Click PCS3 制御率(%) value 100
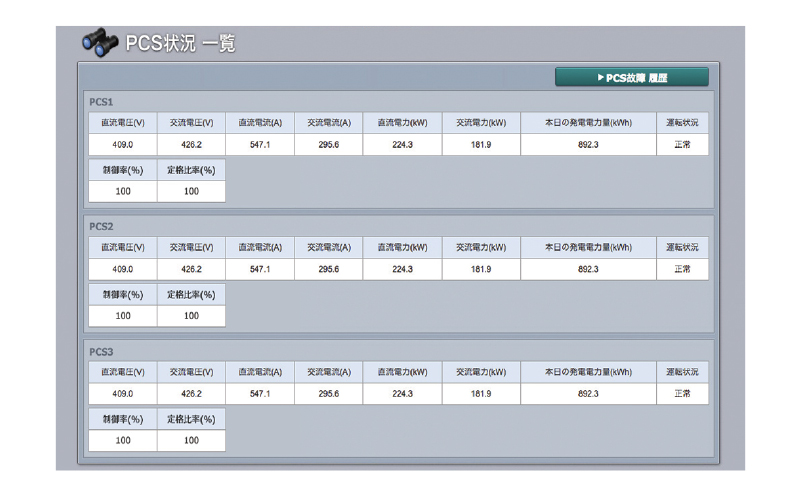The image size is (800, 500). pos(123,440)
